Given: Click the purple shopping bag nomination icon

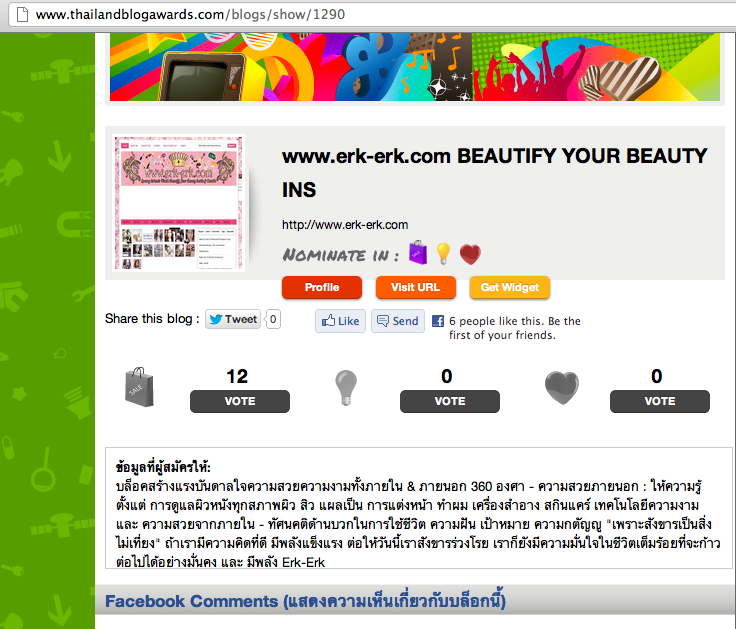Looking at the screenshot, I should coord(418,253).
